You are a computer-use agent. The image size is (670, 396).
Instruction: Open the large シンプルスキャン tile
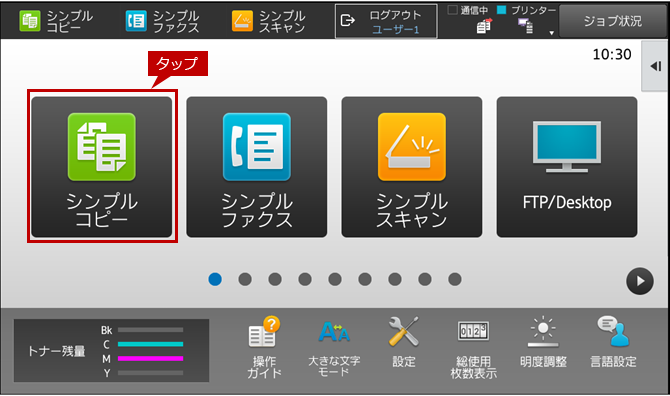(412, 167)
